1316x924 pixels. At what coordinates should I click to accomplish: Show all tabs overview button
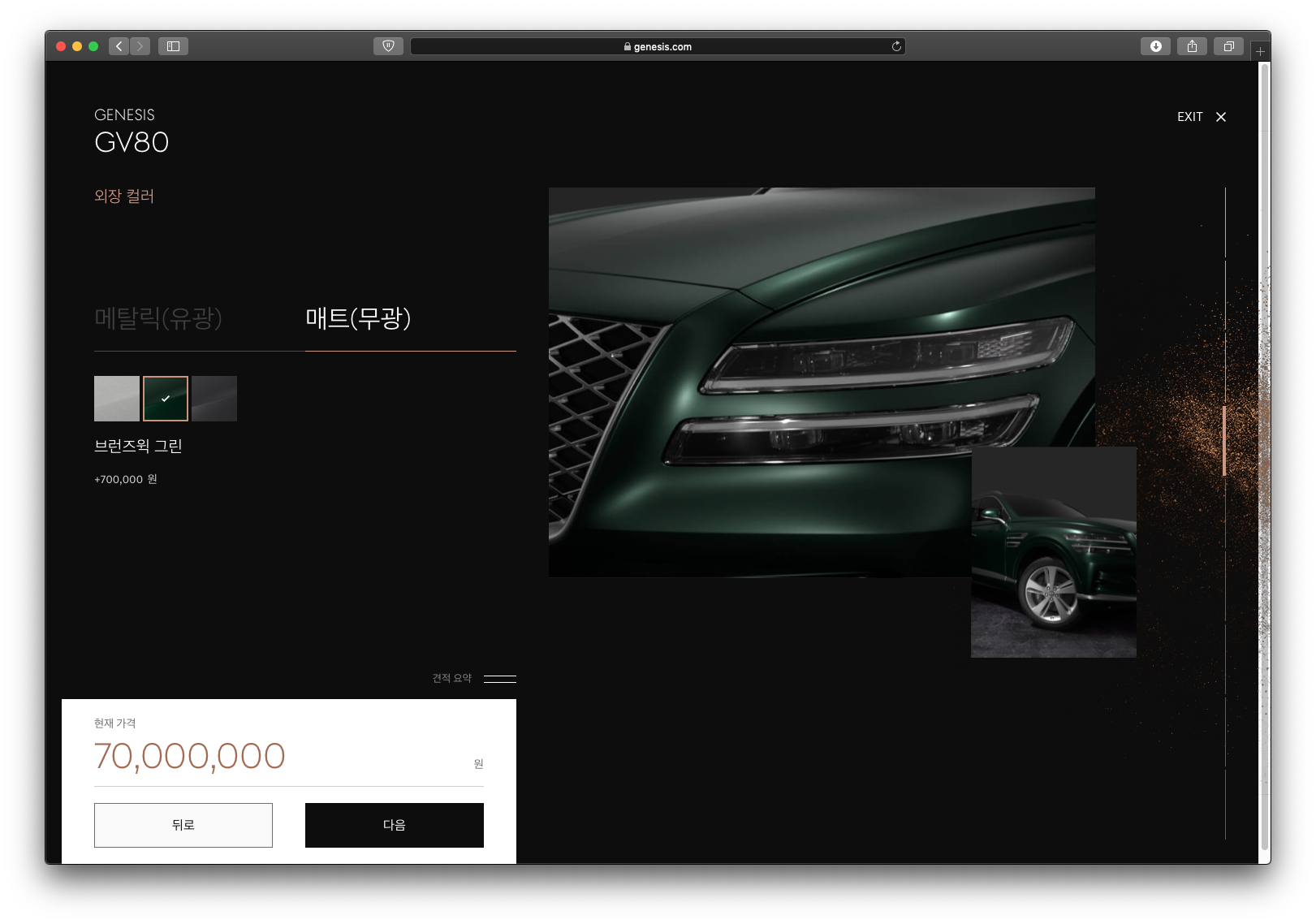(1228, 46)
